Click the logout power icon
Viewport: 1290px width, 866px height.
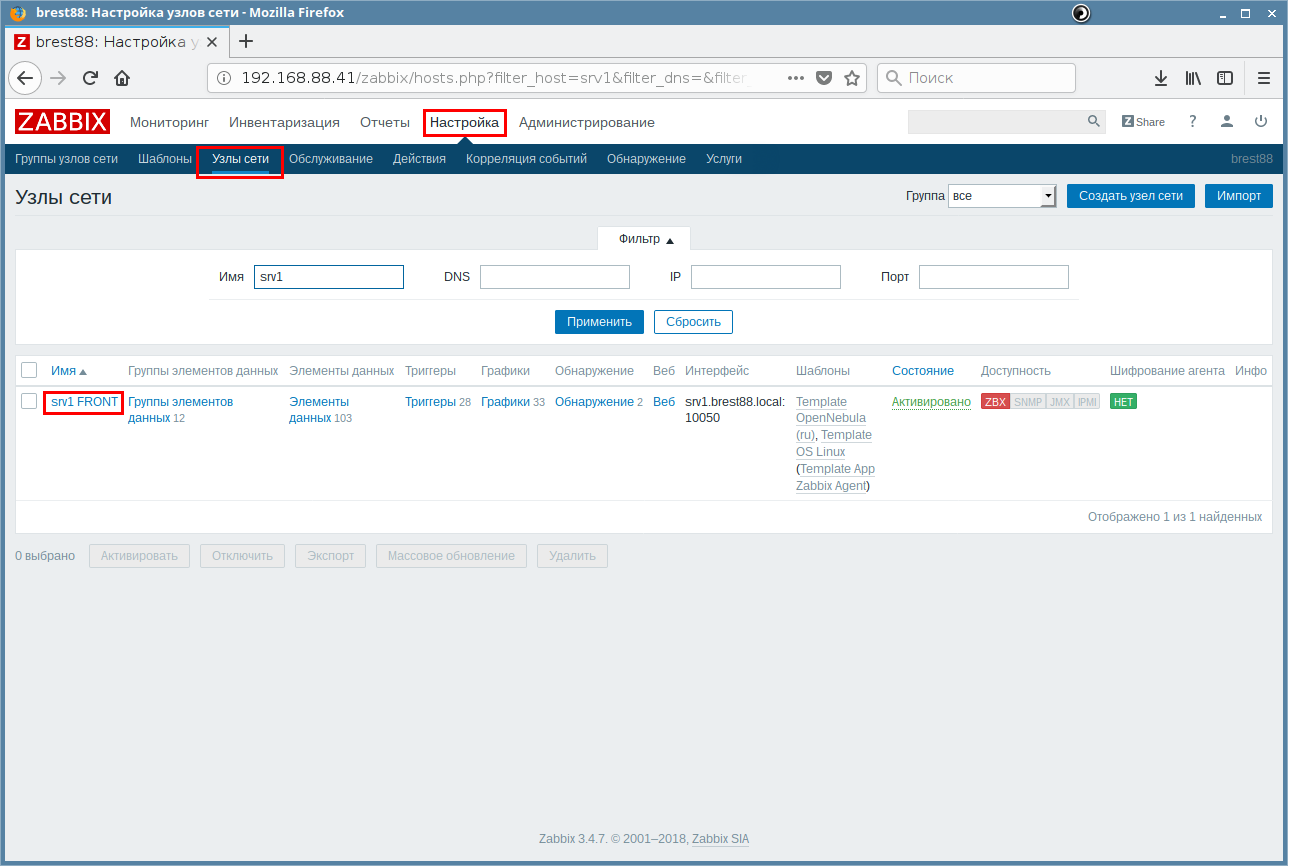[1261, 122]
